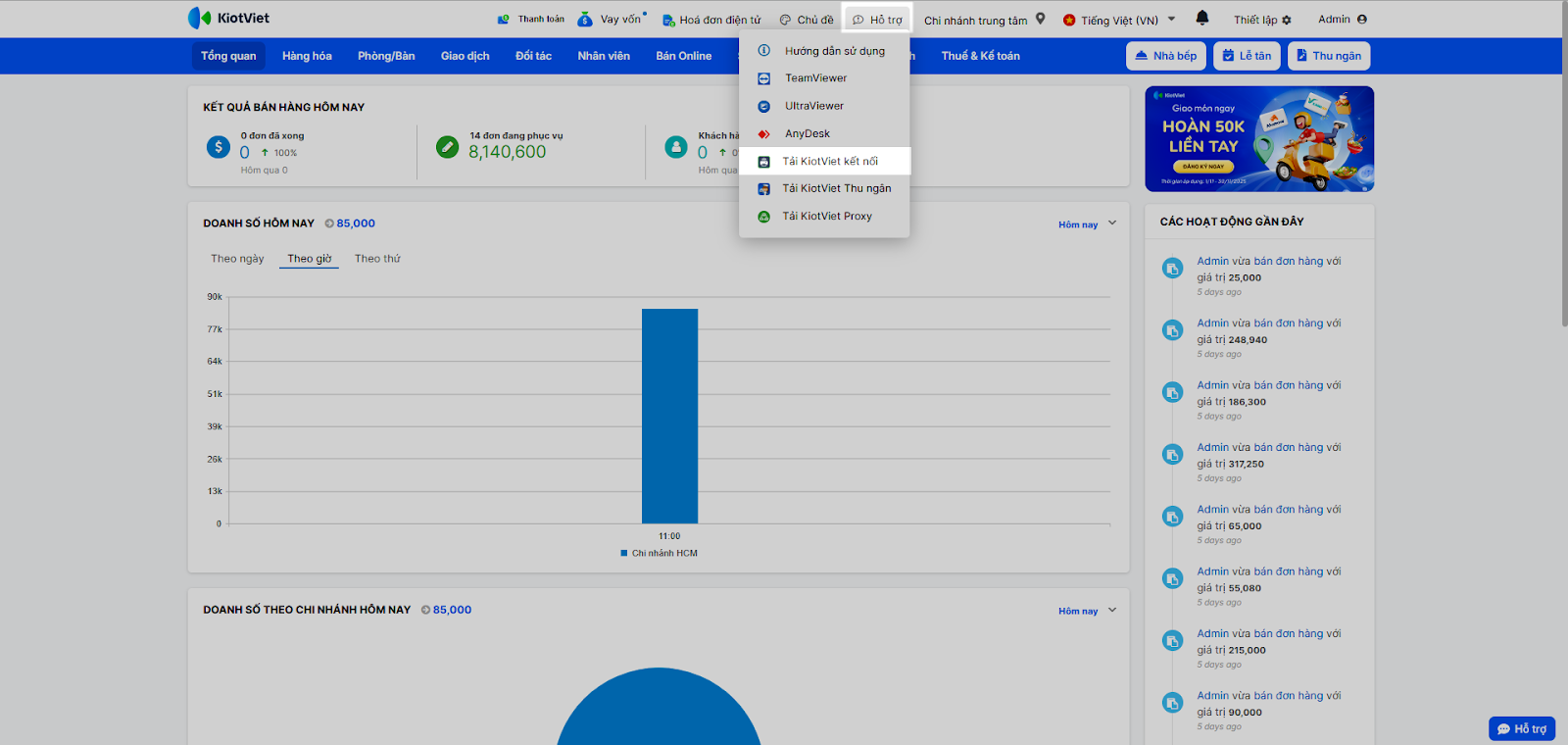This screenshot has height=745, width=1568.
Task: Click the 8,140,600 serving orders amount
Action: point(508,152)
